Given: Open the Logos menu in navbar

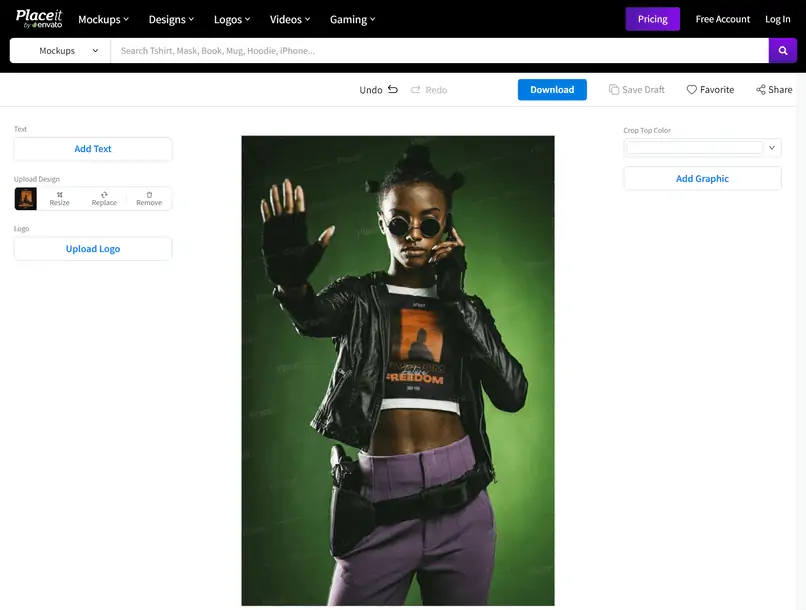Looking at the screenshot, I should (x=232, y=20).
